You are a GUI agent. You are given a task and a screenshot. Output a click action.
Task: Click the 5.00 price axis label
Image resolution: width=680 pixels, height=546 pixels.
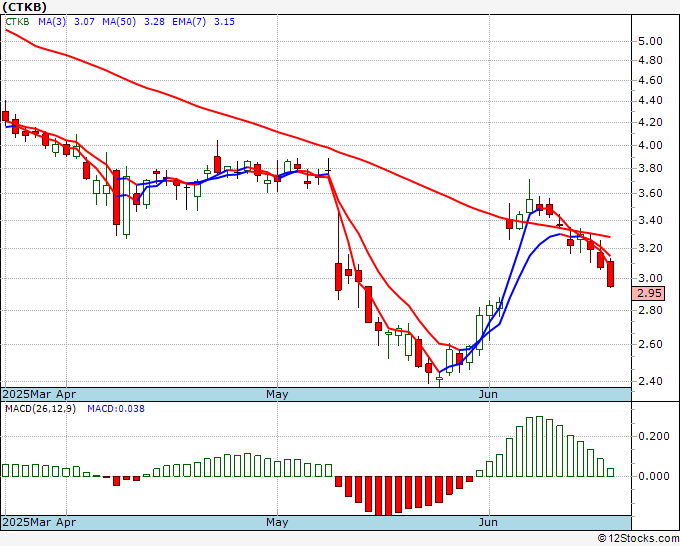[x=650, y=41]
